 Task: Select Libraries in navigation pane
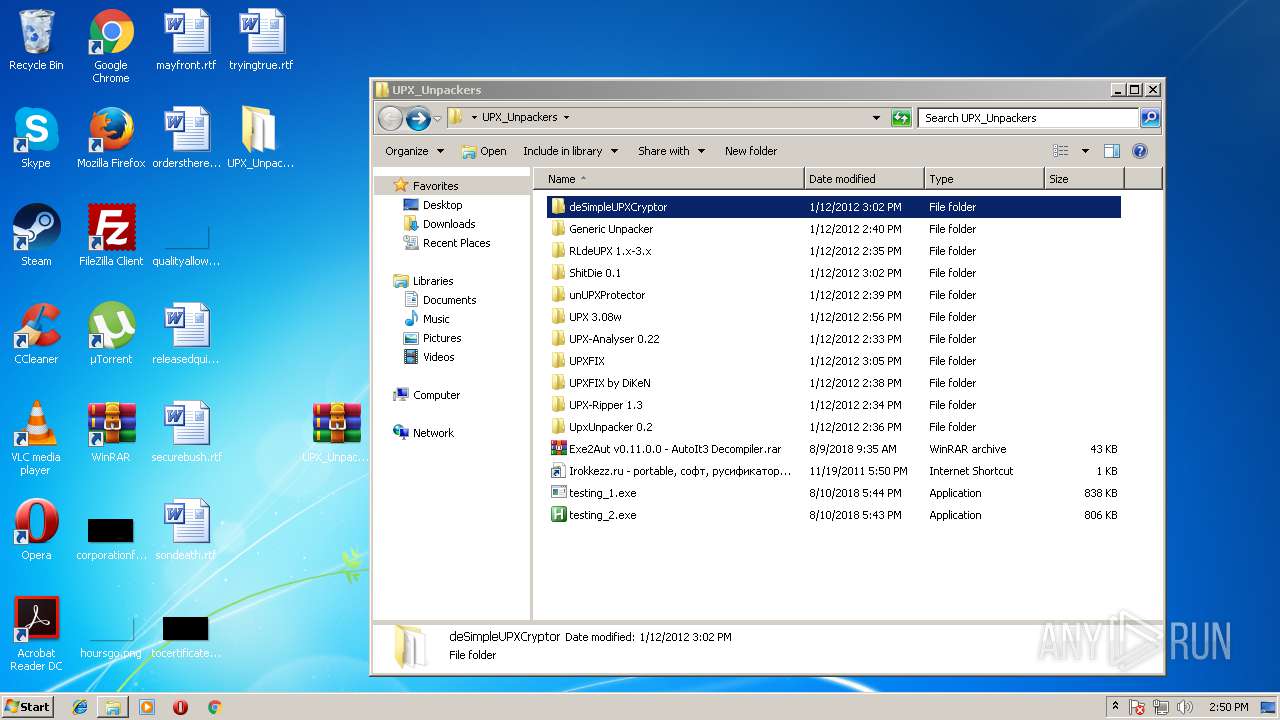click(x=433, y=281)
